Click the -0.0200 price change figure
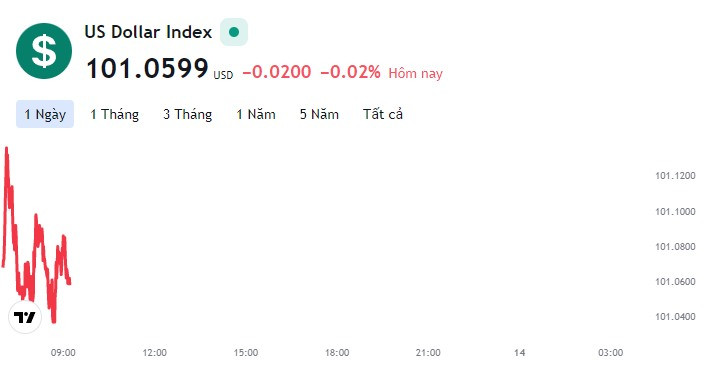The image size is (704, 366). (277, 72)
